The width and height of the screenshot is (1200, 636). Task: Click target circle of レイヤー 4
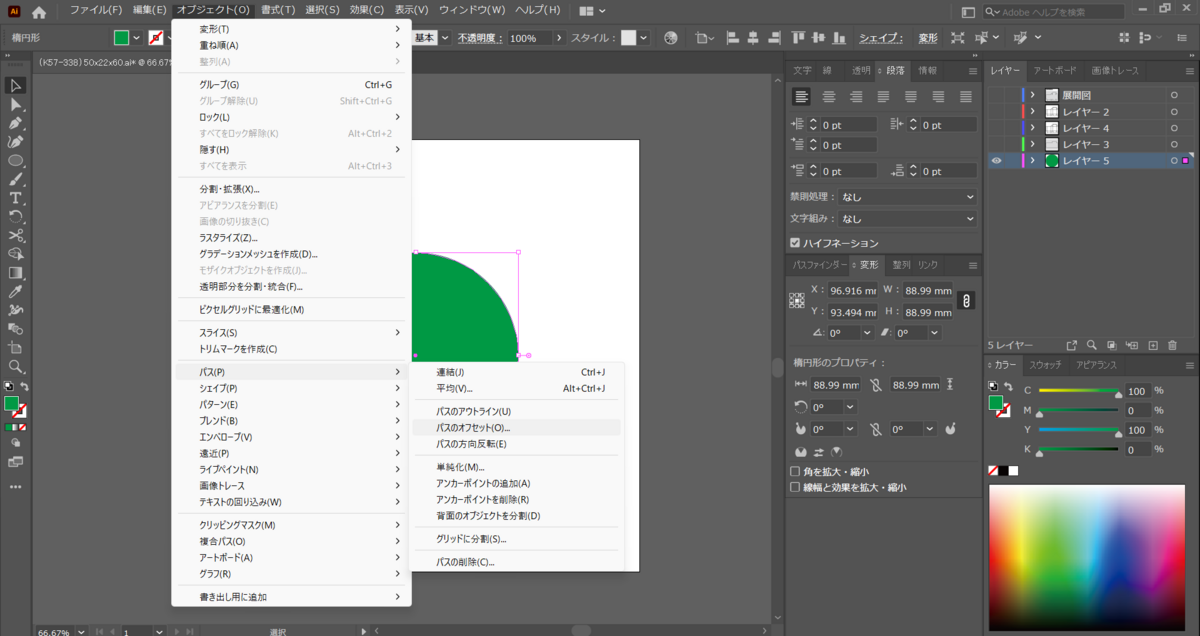1174,128
